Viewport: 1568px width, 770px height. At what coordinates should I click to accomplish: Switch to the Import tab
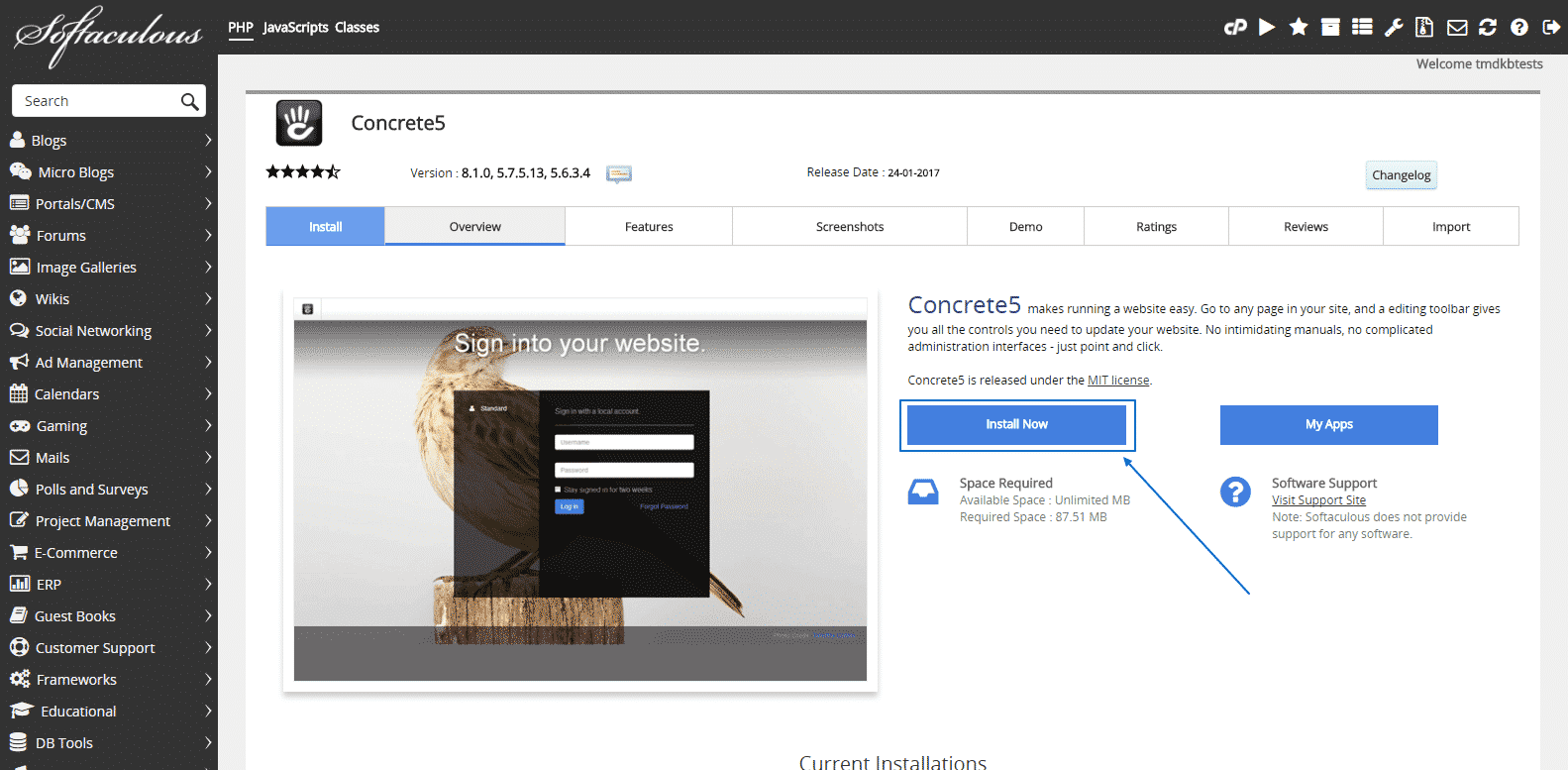1451,227
